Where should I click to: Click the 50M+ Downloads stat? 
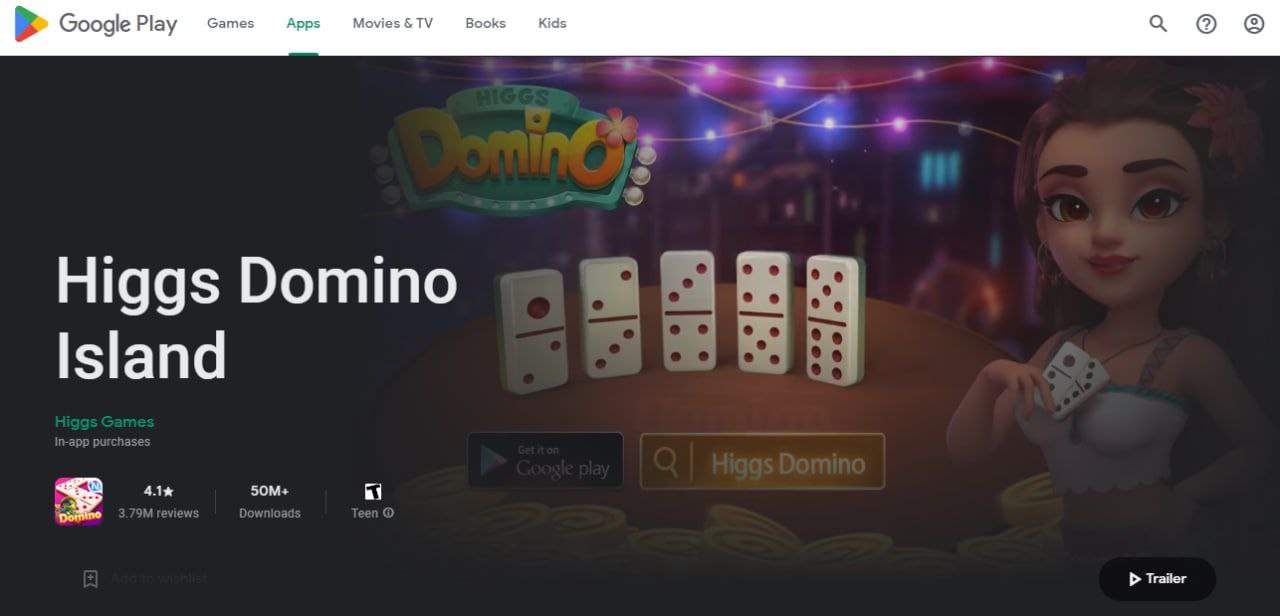pos(270,501)
